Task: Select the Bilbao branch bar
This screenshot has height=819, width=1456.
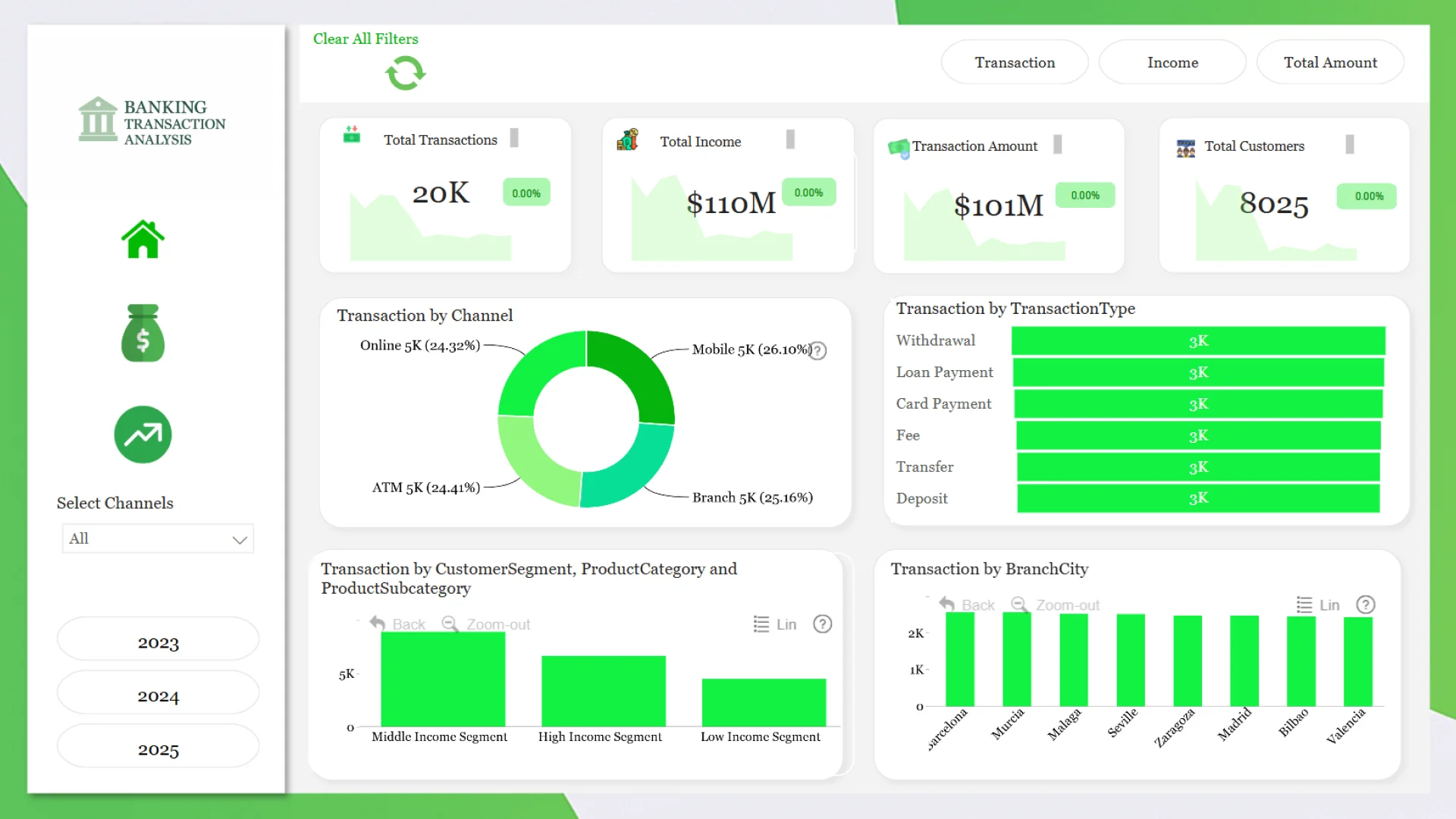Action: (x=1301, y=661)
